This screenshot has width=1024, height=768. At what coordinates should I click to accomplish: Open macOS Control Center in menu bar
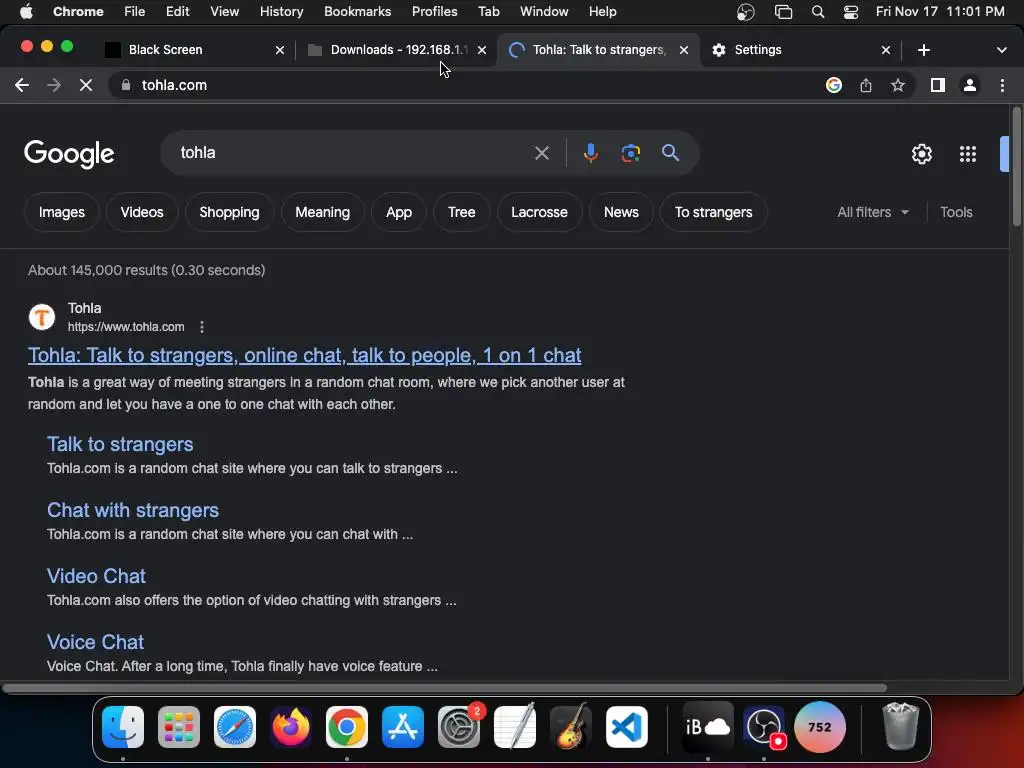pos(850,12)
